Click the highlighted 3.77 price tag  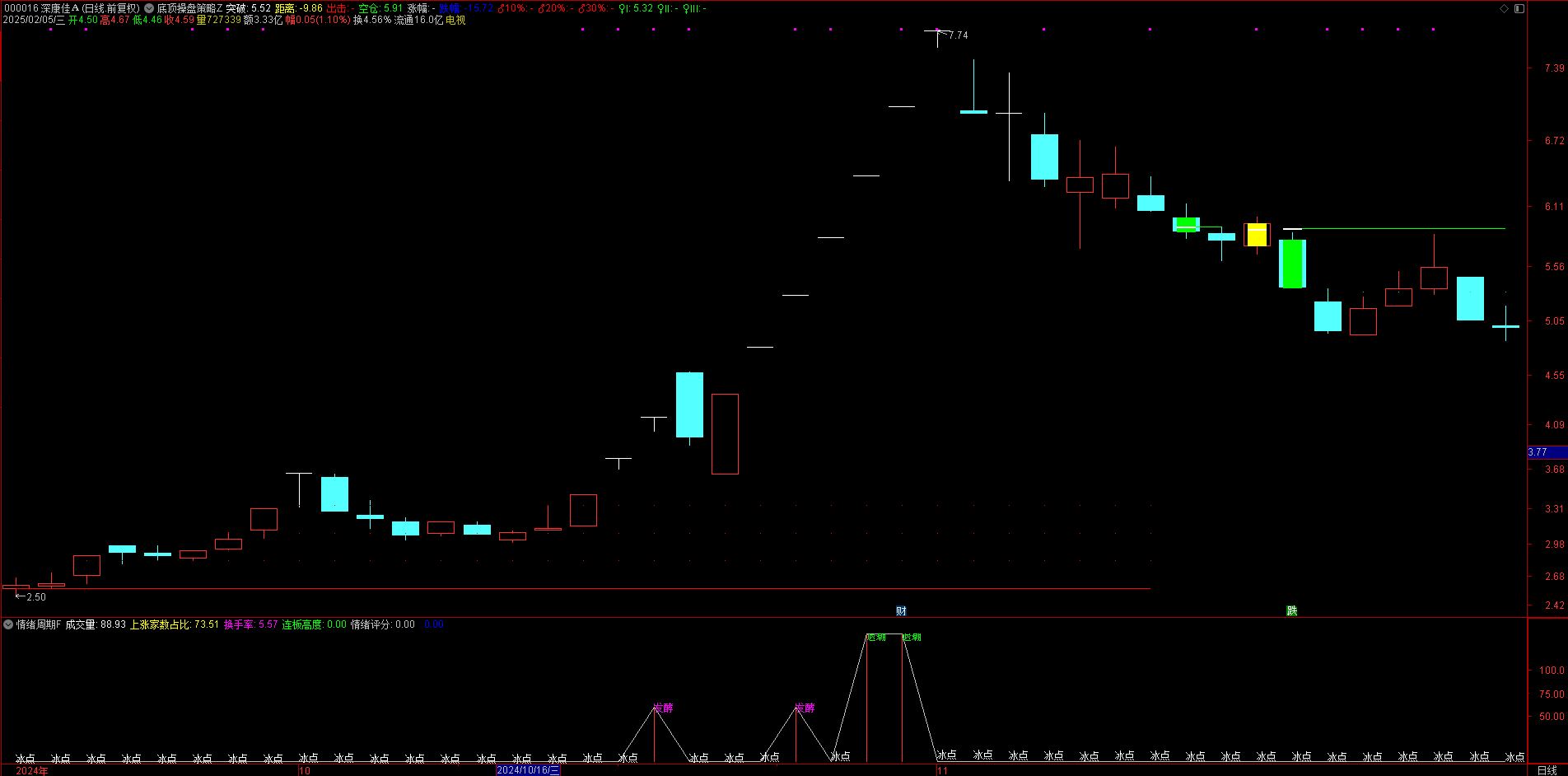(x=1547, y=452)
